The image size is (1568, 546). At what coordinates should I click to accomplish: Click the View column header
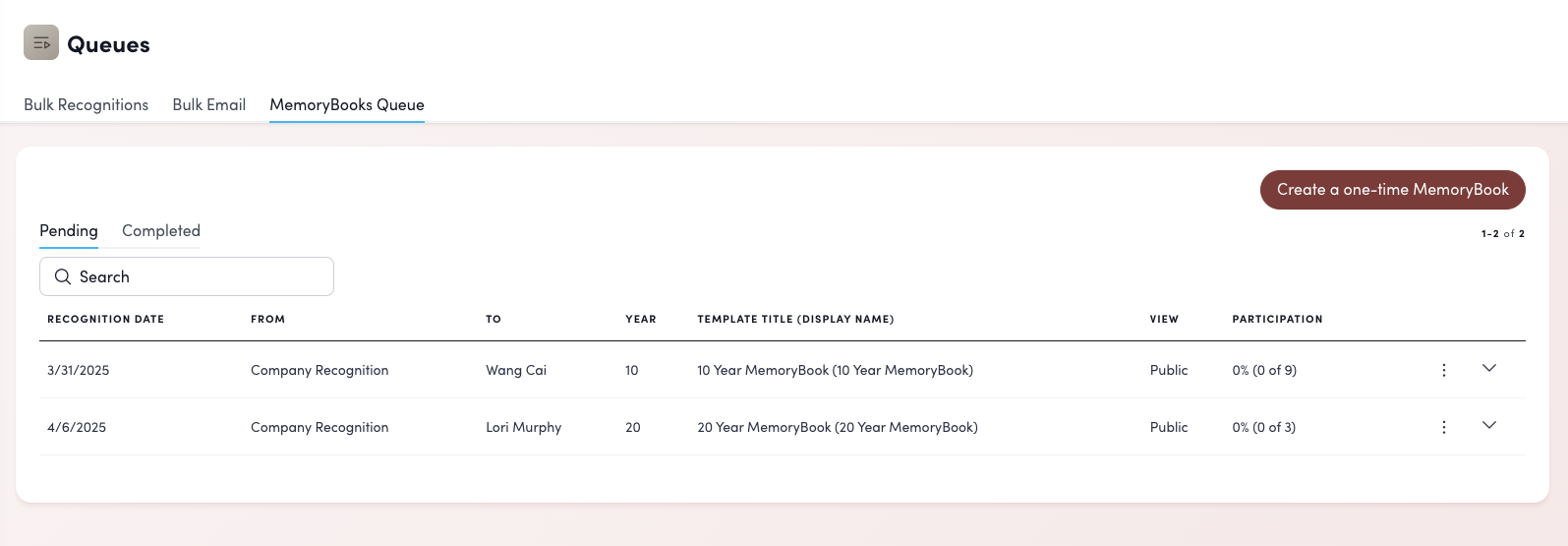1164,320
